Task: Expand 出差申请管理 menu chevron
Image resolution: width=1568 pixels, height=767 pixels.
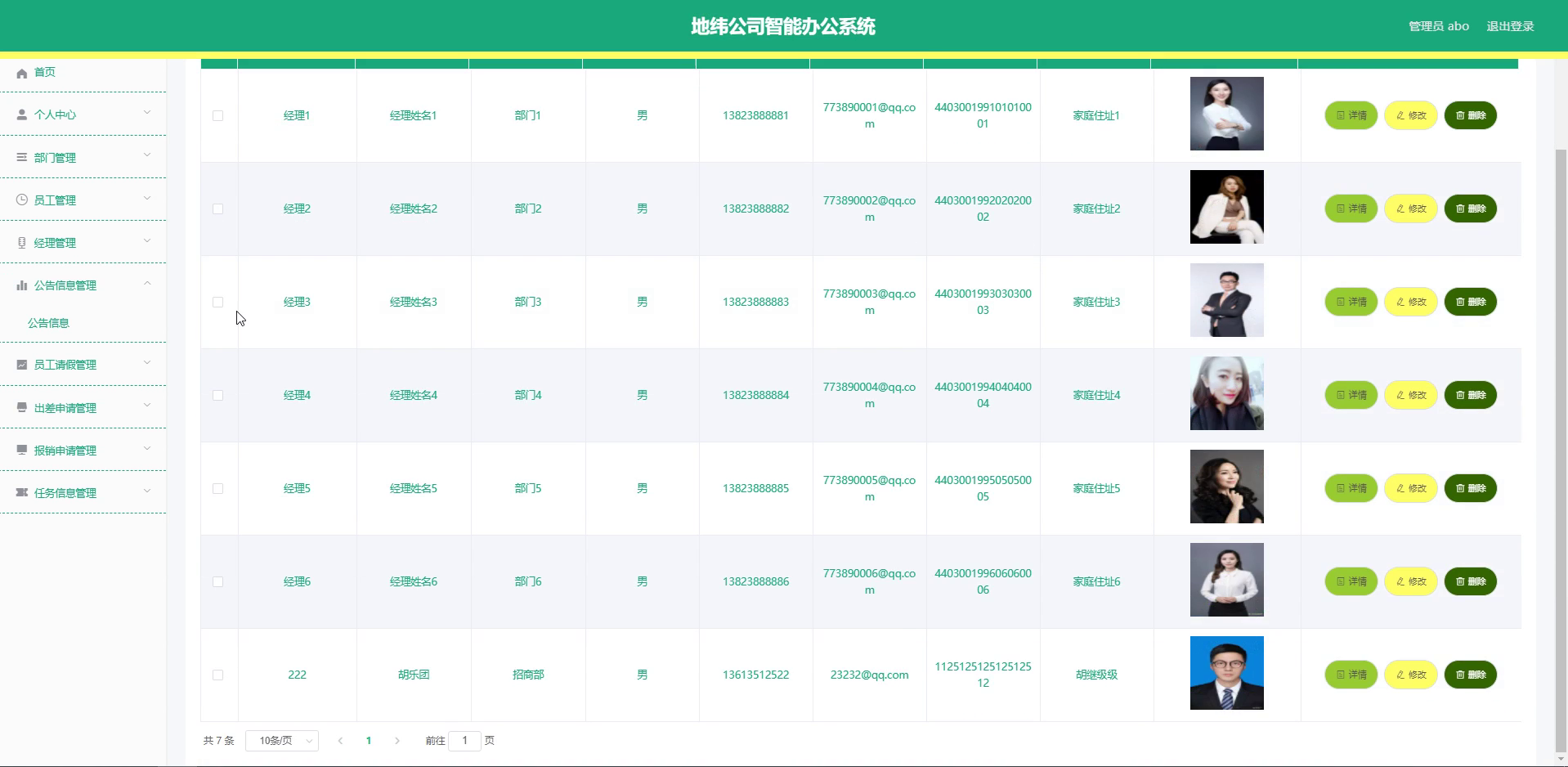Action: pos(147,405)
